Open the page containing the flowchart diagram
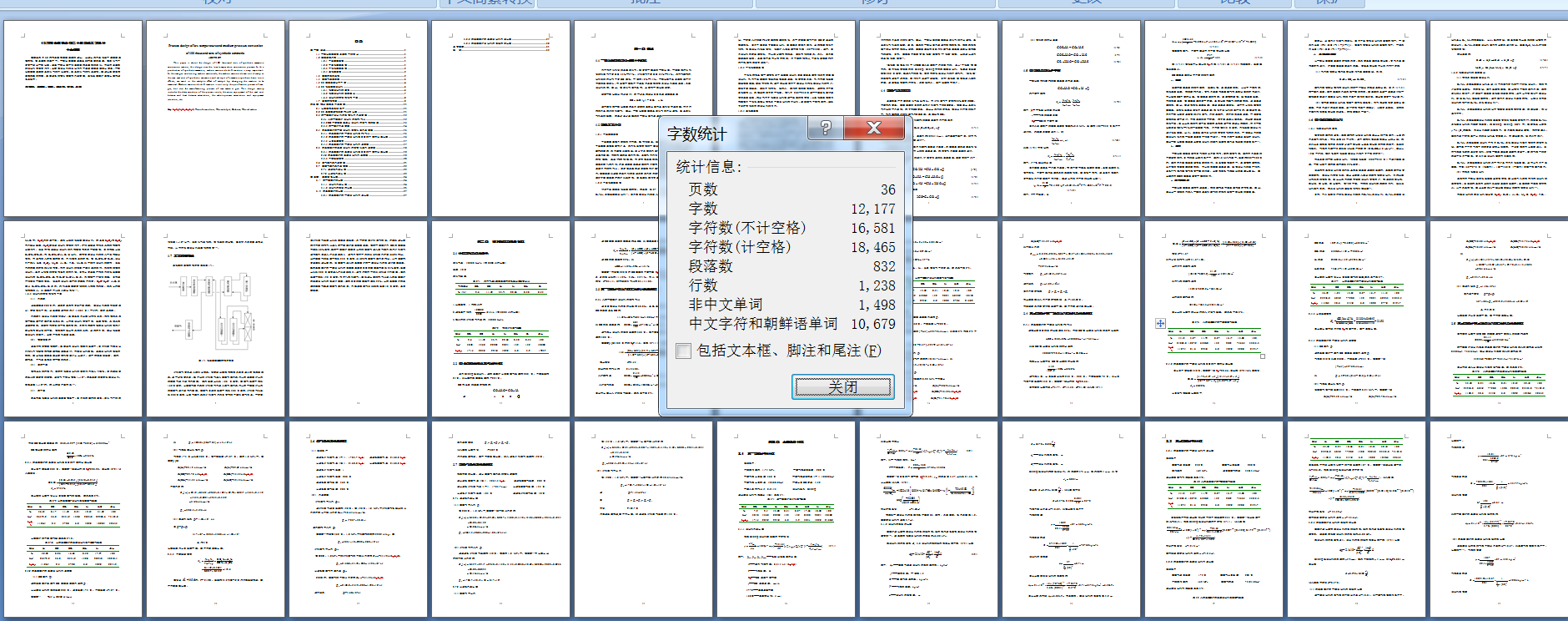The width and height of the screenshot is (1568, 621). [215, 319]
